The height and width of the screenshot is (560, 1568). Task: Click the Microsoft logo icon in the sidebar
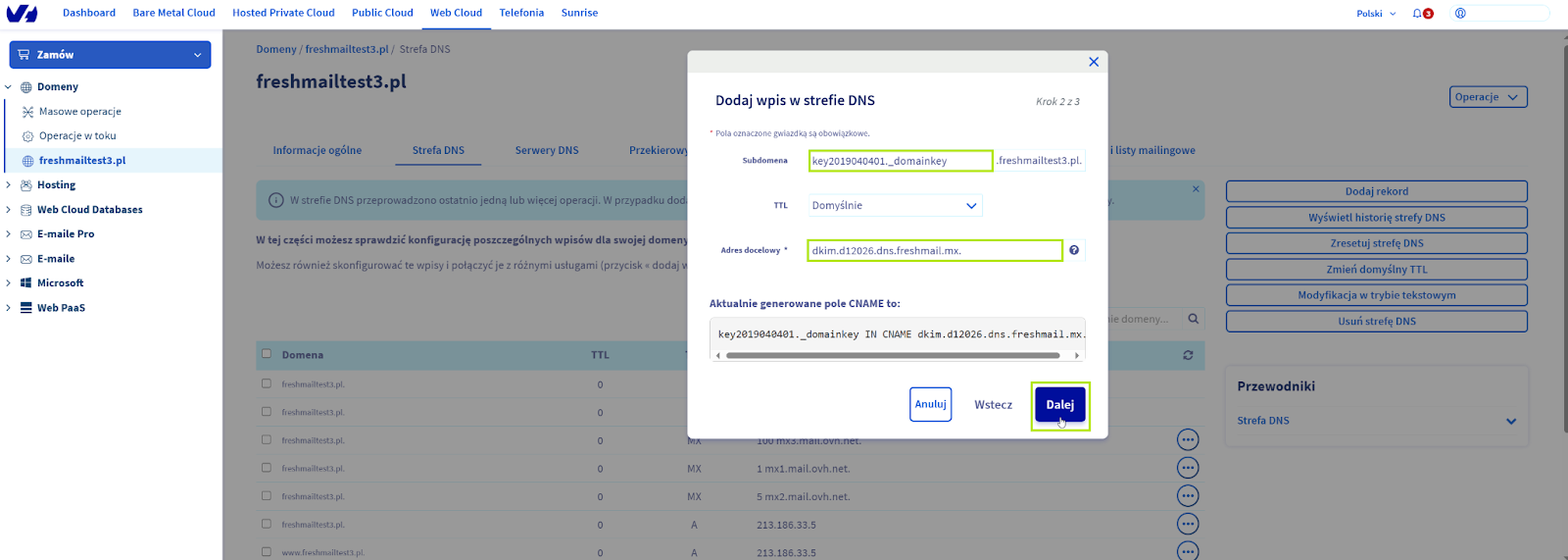(26, 283)
